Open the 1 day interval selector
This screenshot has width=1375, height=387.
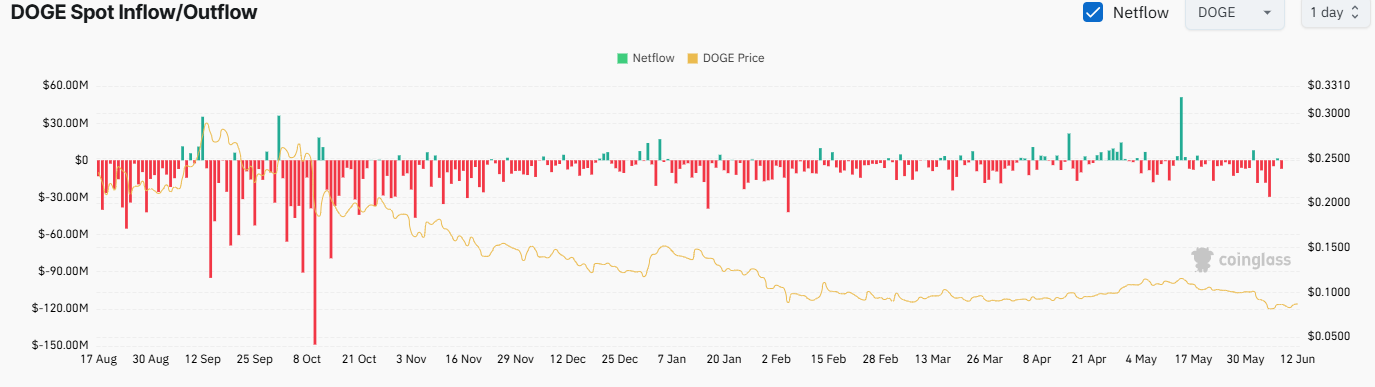click(x=1334, y=13)
